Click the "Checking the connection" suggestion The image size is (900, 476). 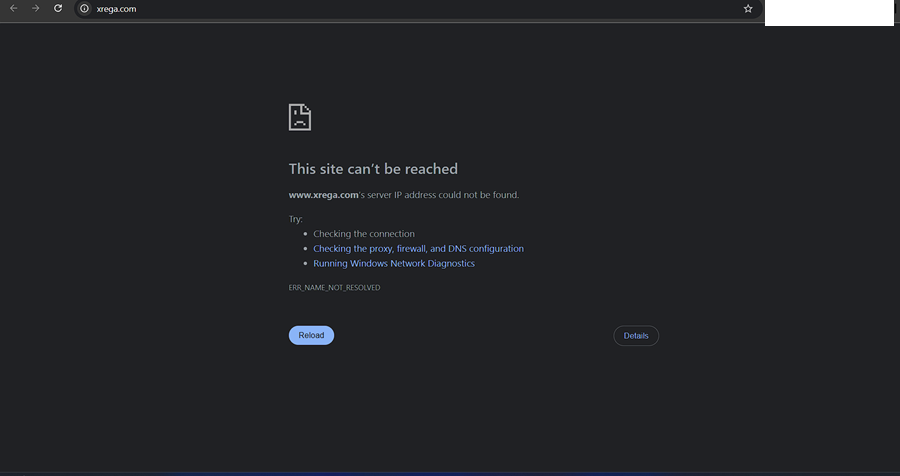[364, 234]
